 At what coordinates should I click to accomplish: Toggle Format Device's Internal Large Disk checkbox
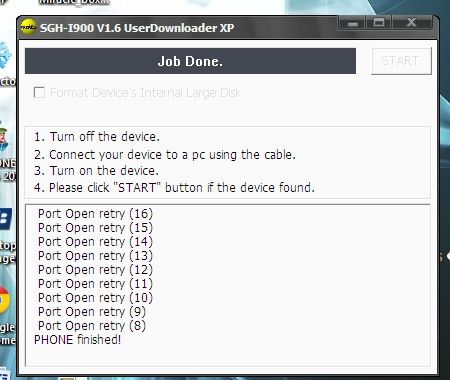pyautogui.click(x=39, y=92)
